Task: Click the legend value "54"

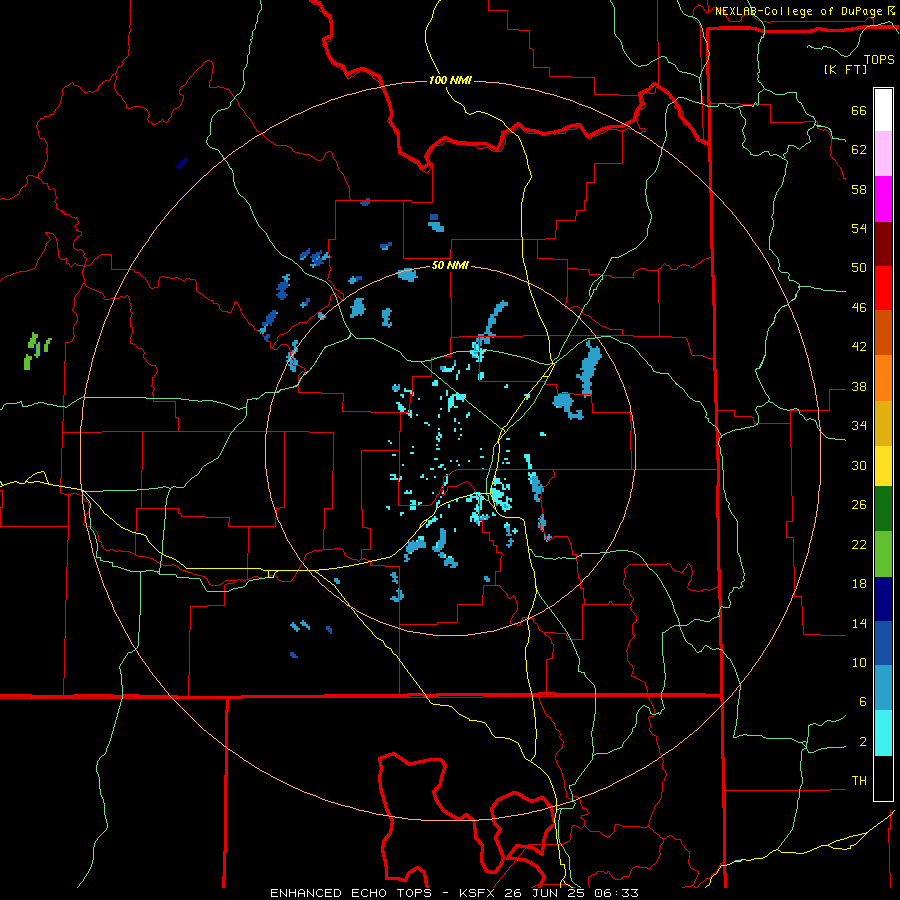Action: [x=859, y=228]
